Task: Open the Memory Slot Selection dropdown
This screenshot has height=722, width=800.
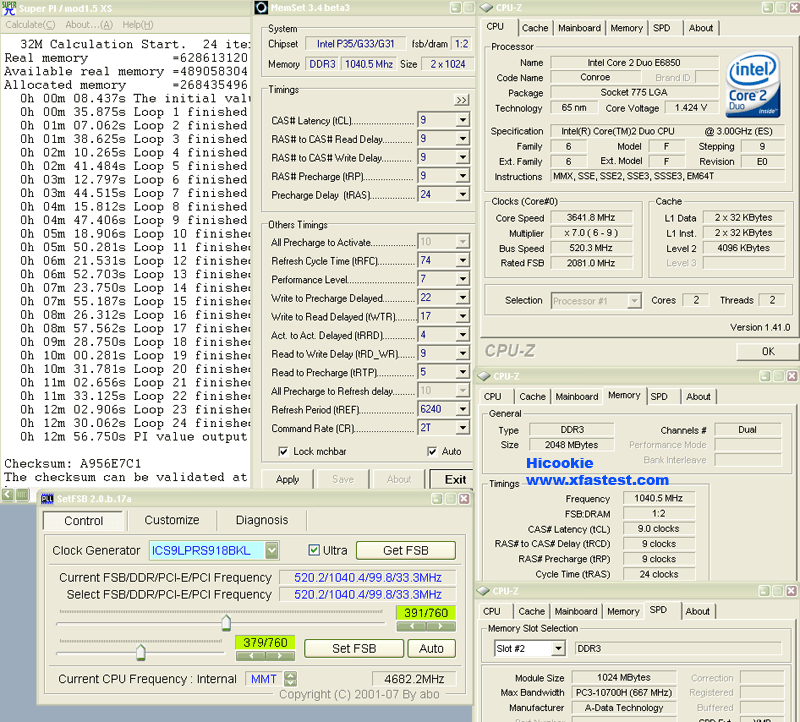Action: tap(559, 649)
